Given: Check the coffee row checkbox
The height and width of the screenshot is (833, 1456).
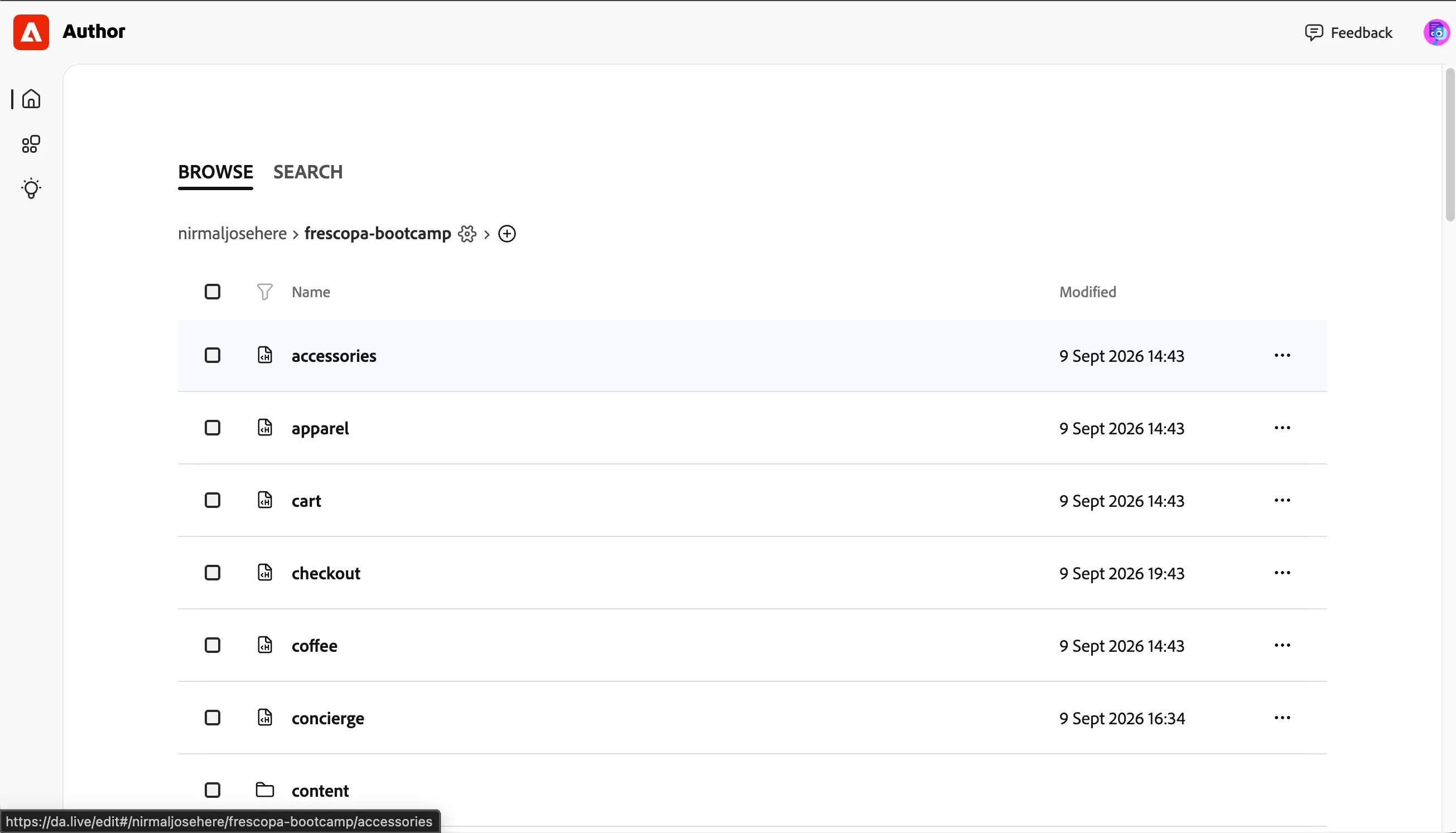Looking at the screenshot, I should 213,645.
